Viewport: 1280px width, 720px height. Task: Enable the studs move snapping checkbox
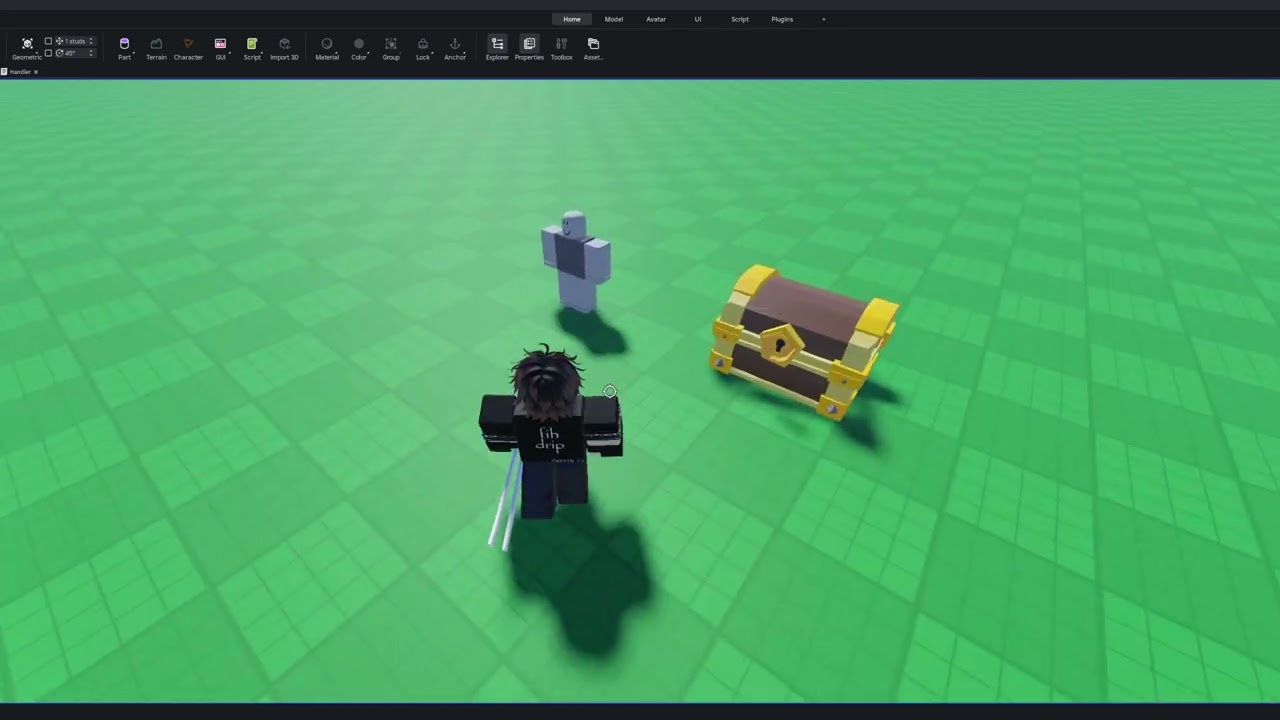pos(48,41)
